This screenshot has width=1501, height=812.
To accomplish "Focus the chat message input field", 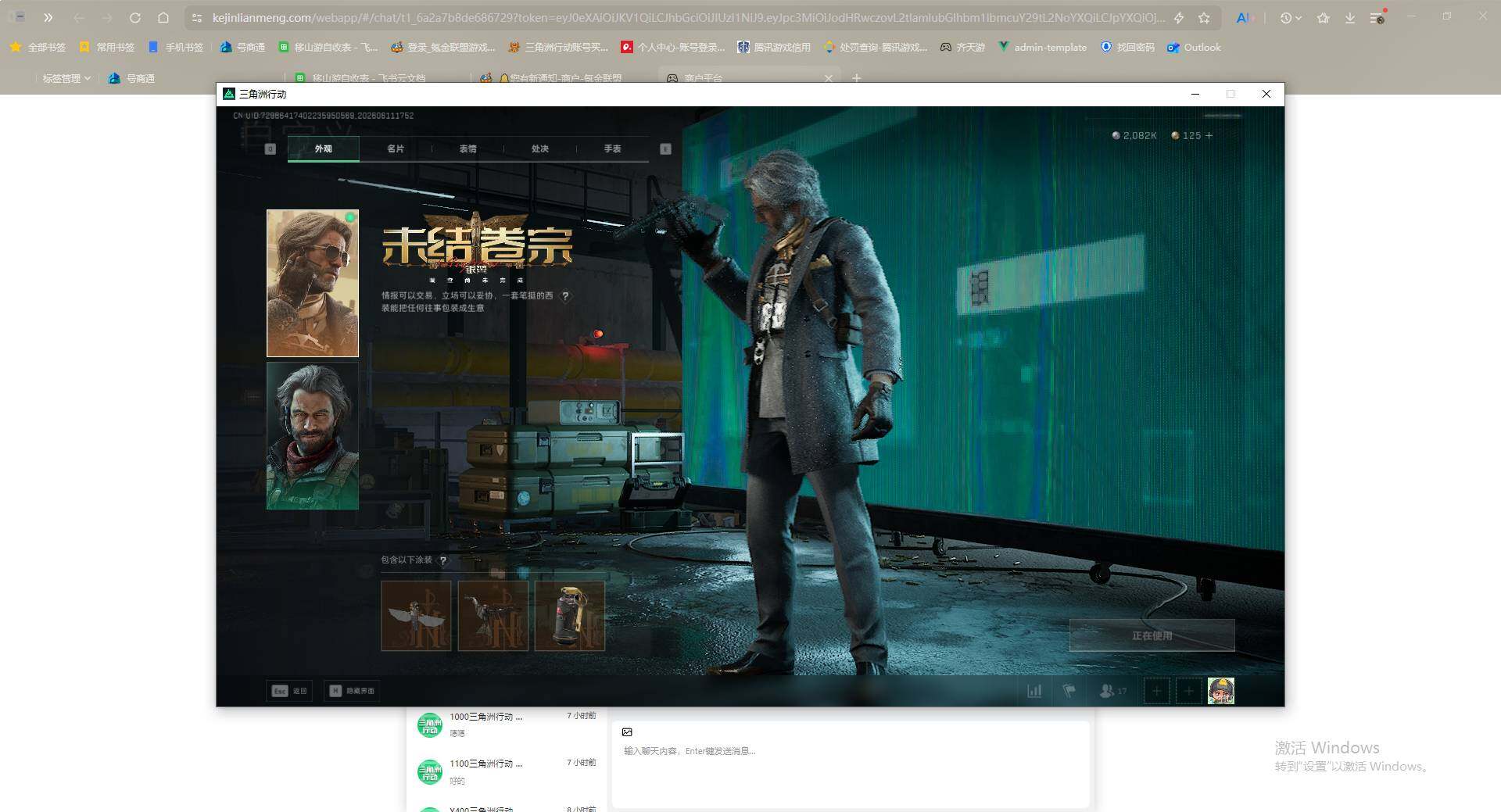I will click(x=851, y=764).
